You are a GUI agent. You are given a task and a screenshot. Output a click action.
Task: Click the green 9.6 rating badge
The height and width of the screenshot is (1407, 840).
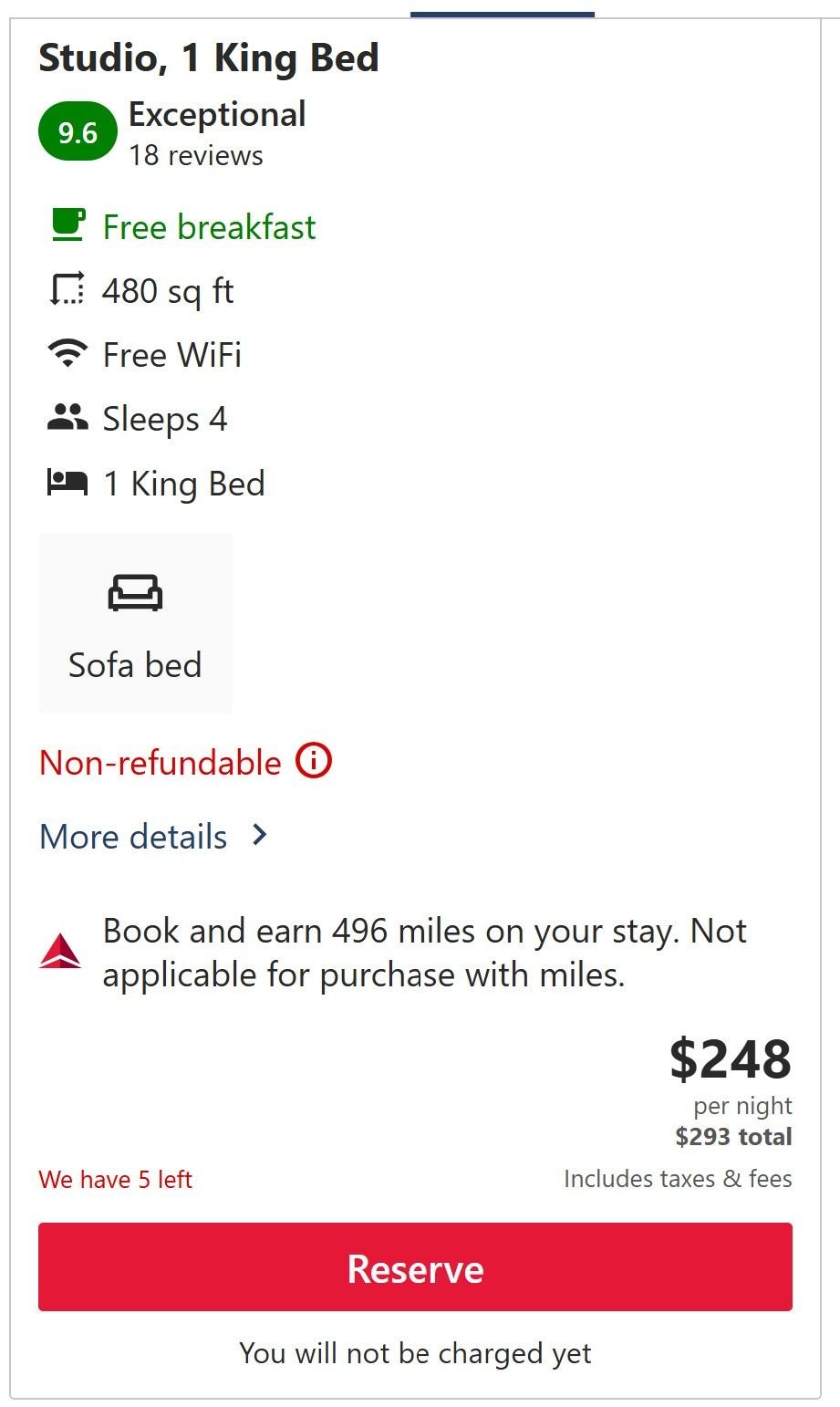click(x=78, y=133)
